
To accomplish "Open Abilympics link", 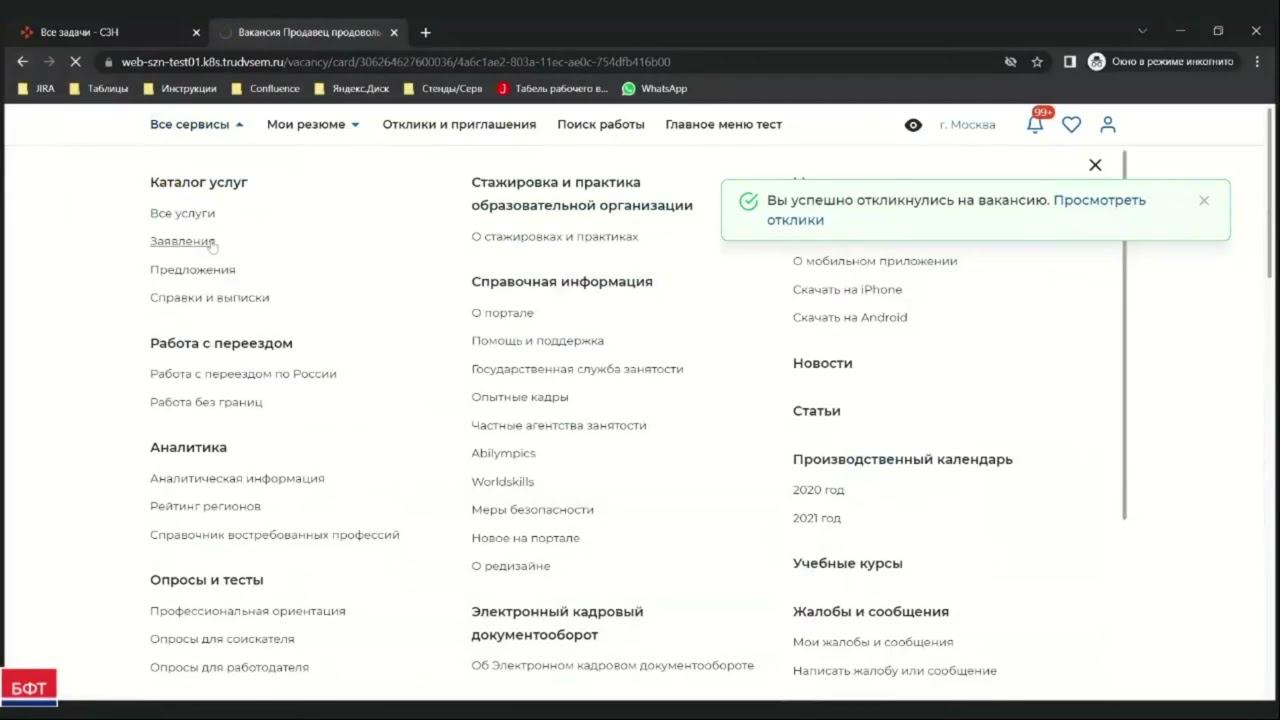I will coord(503,453).
